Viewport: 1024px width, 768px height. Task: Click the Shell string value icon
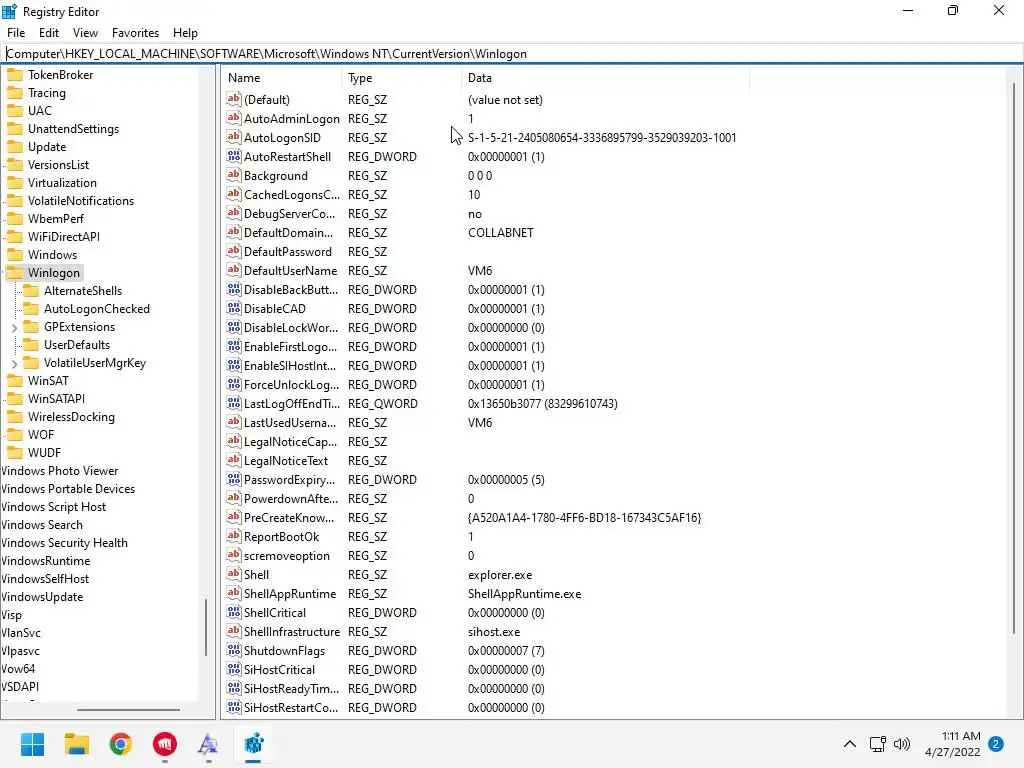pyautogui.click(x=234, y=575)
